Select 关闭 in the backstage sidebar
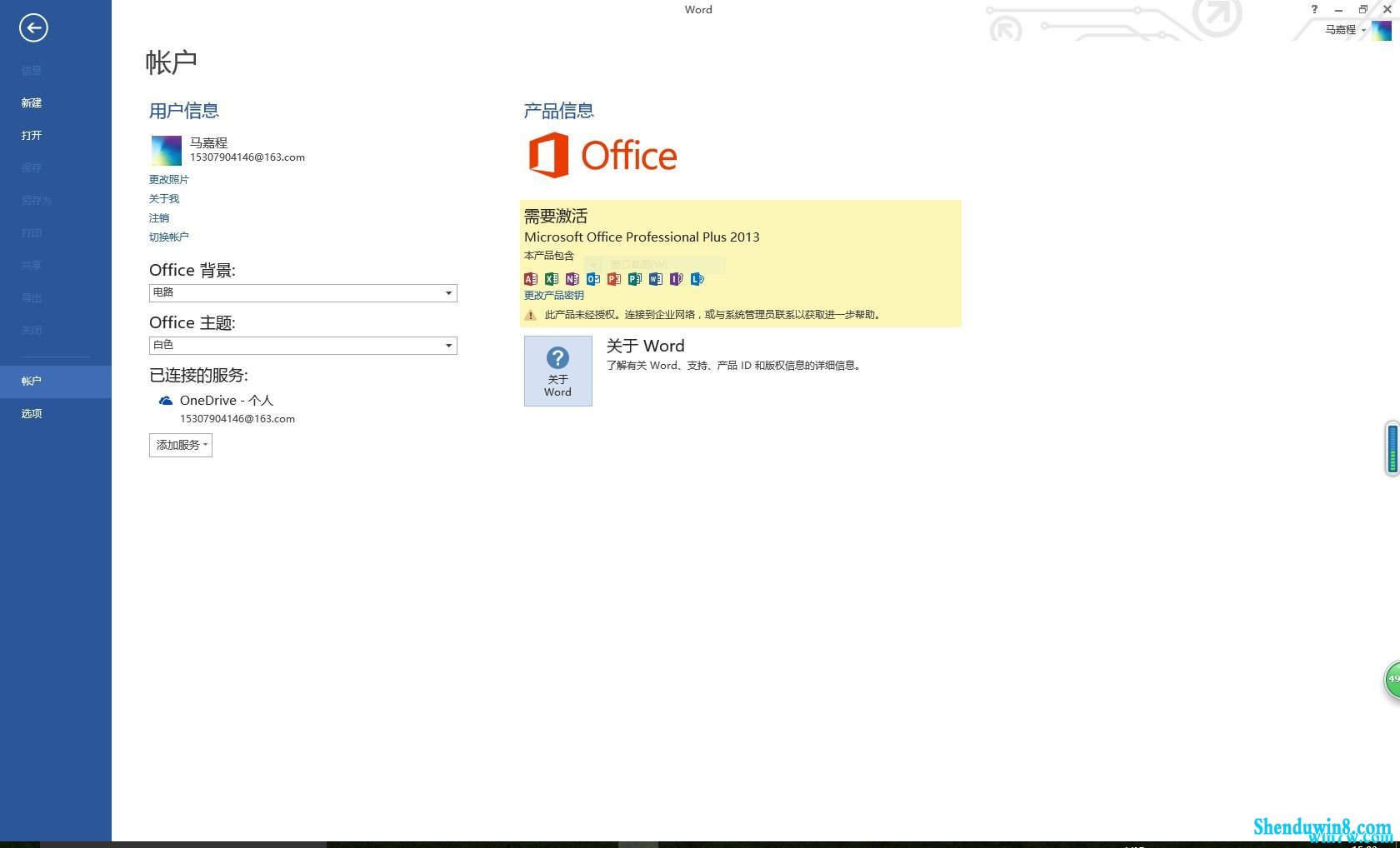 [56, 330]
